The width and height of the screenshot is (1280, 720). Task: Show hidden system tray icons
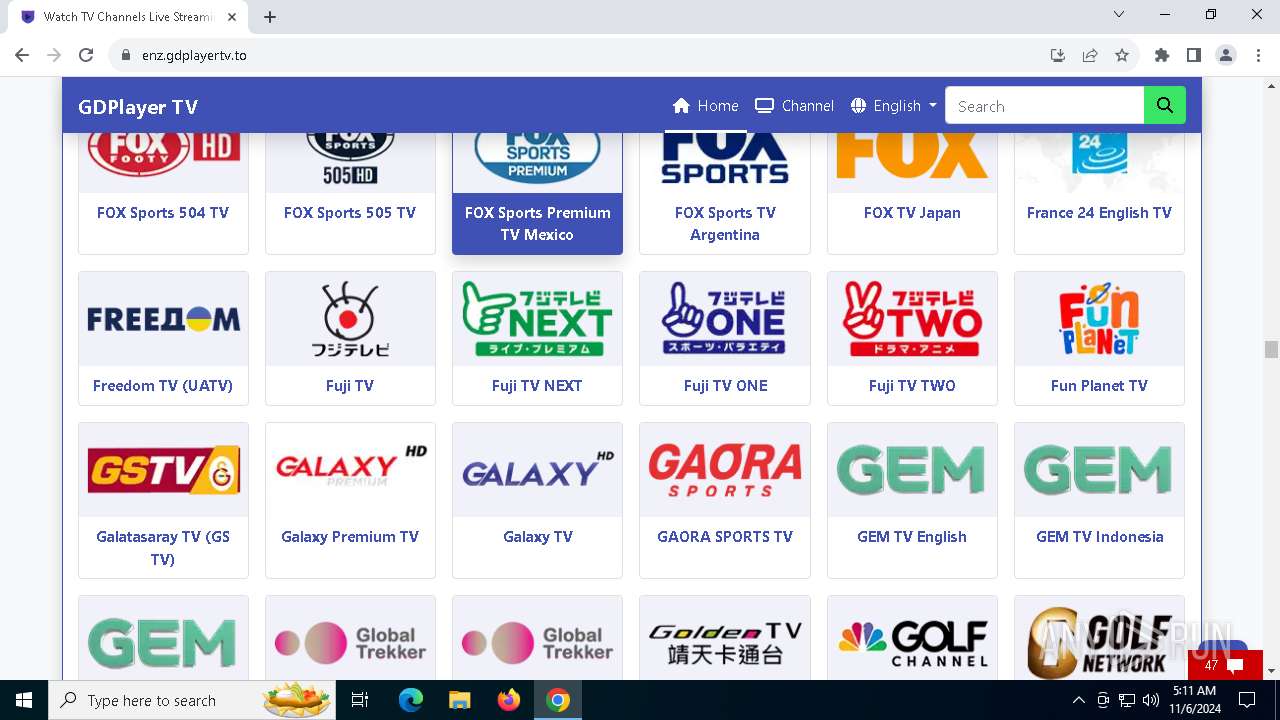tap(1079, 700)
